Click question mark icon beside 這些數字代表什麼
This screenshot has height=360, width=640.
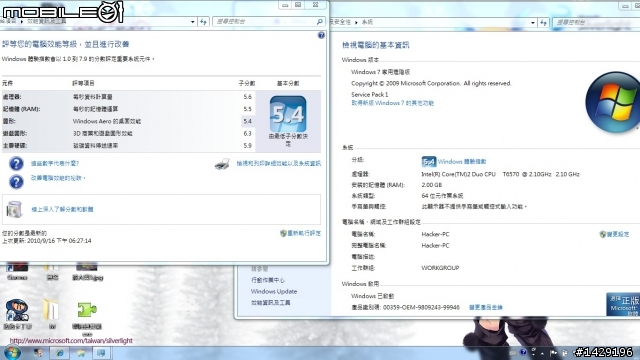pos(16,164)
